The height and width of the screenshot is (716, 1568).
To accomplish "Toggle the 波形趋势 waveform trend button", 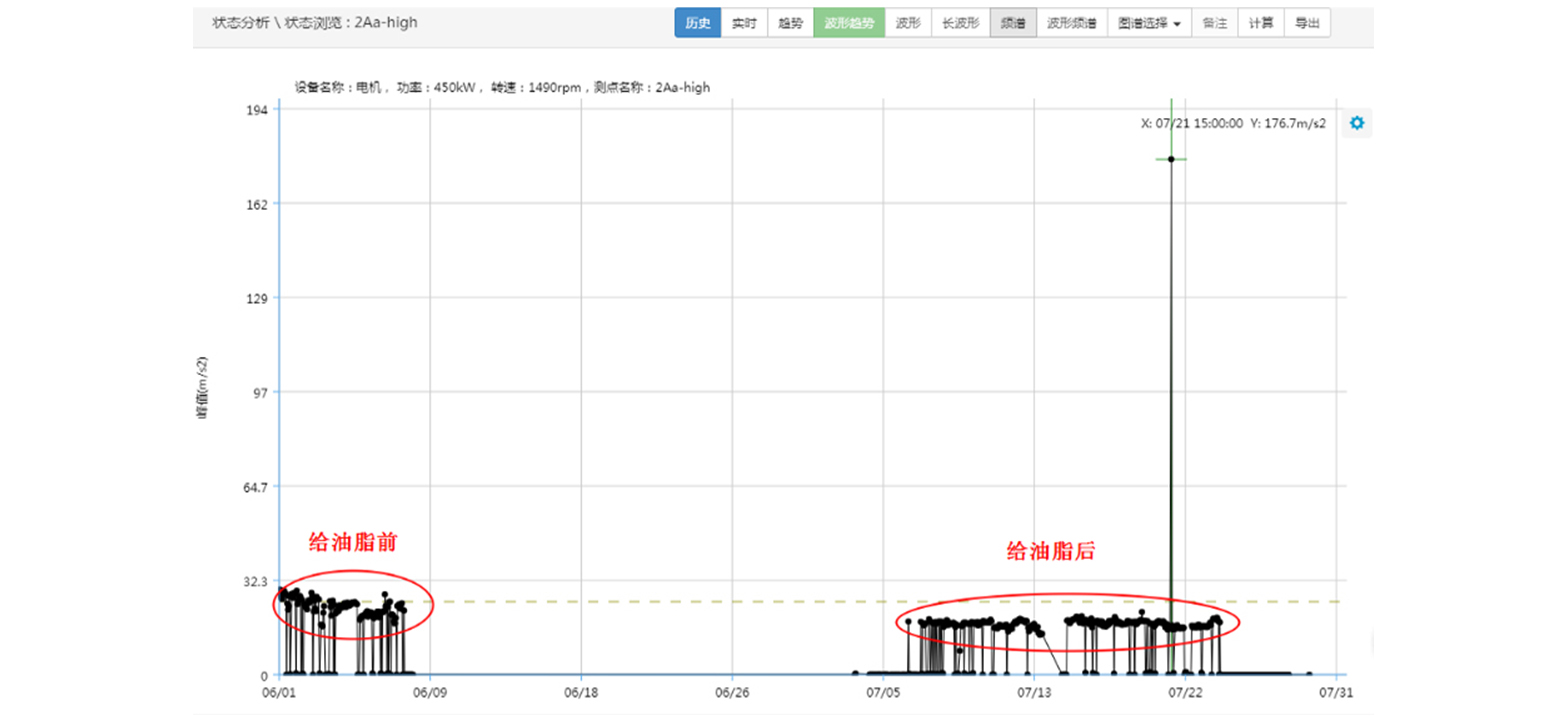I will coord(849,23).
